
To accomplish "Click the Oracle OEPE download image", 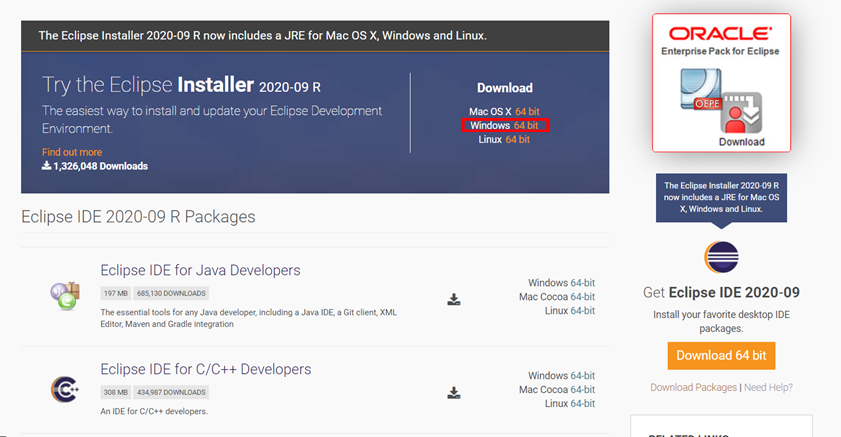I will (721, 102).
